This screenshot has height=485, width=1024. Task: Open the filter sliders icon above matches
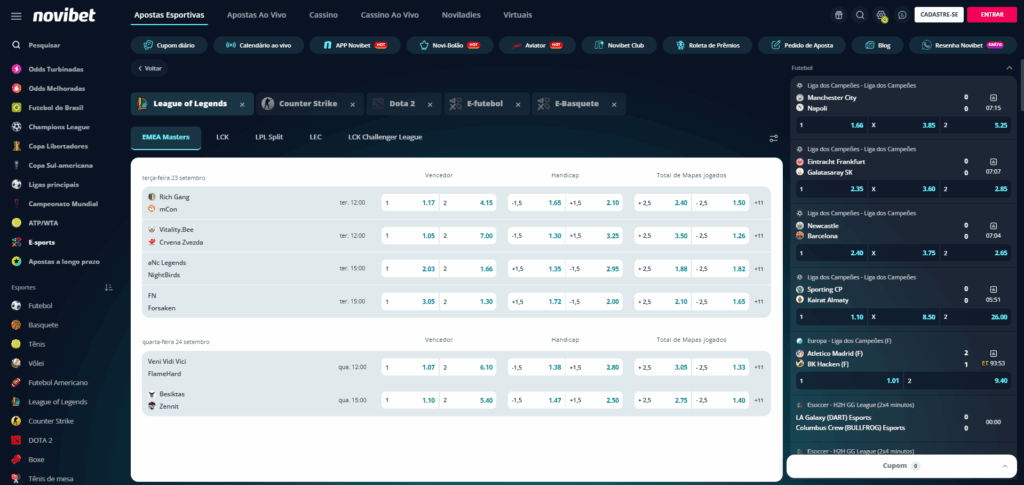773,138
